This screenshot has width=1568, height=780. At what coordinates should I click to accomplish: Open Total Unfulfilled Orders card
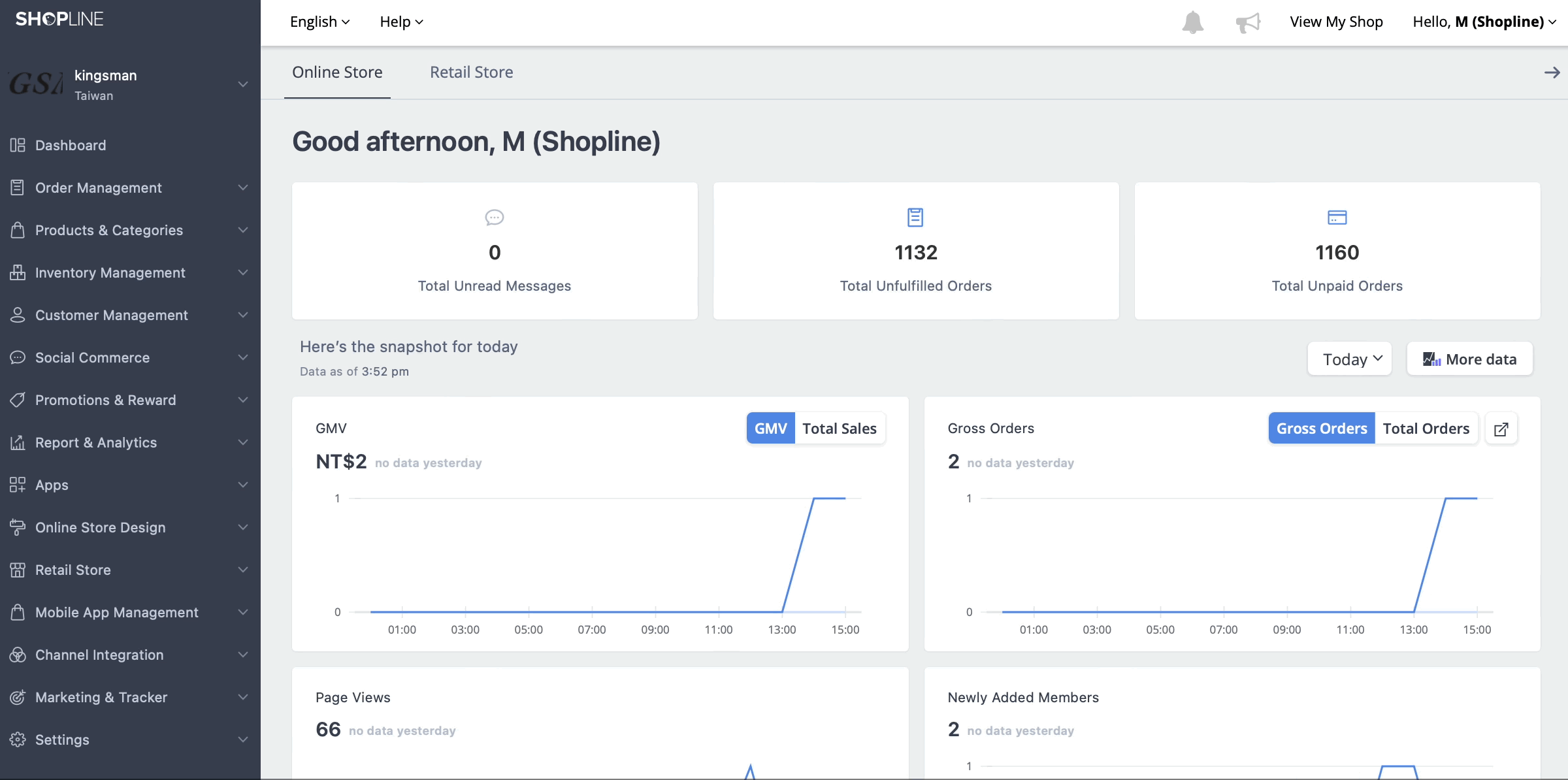click(x=915, y=251)
